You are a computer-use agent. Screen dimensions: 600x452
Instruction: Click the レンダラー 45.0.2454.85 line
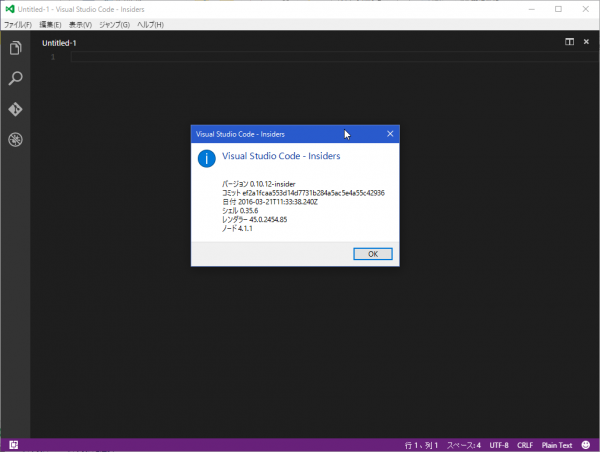(x=254, y=219)
